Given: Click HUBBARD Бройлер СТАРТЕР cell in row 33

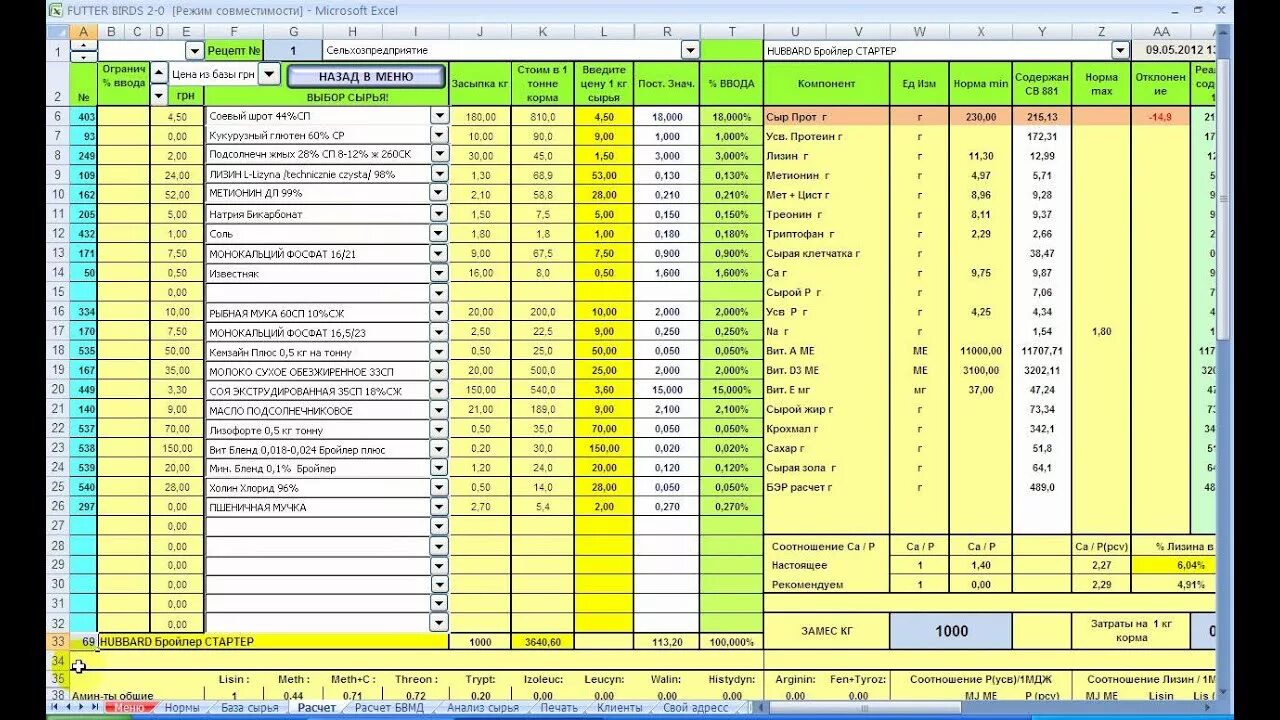Looking at the screenshot, I should (x=273, y=641).
